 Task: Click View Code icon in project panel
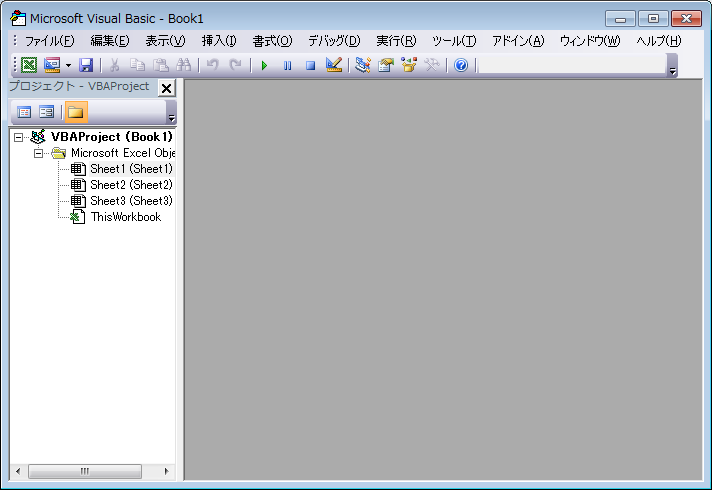(24, 112)
